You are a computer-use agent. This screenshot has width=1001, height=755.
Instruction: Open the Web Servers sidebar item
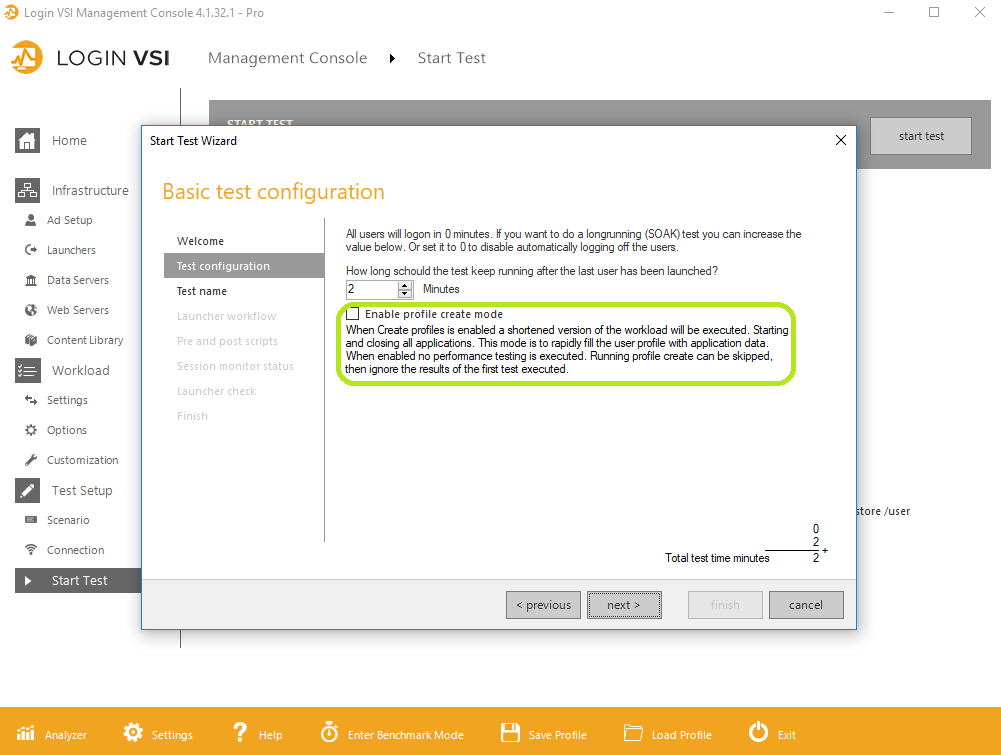pyautogui.click(x=78, y=310)
